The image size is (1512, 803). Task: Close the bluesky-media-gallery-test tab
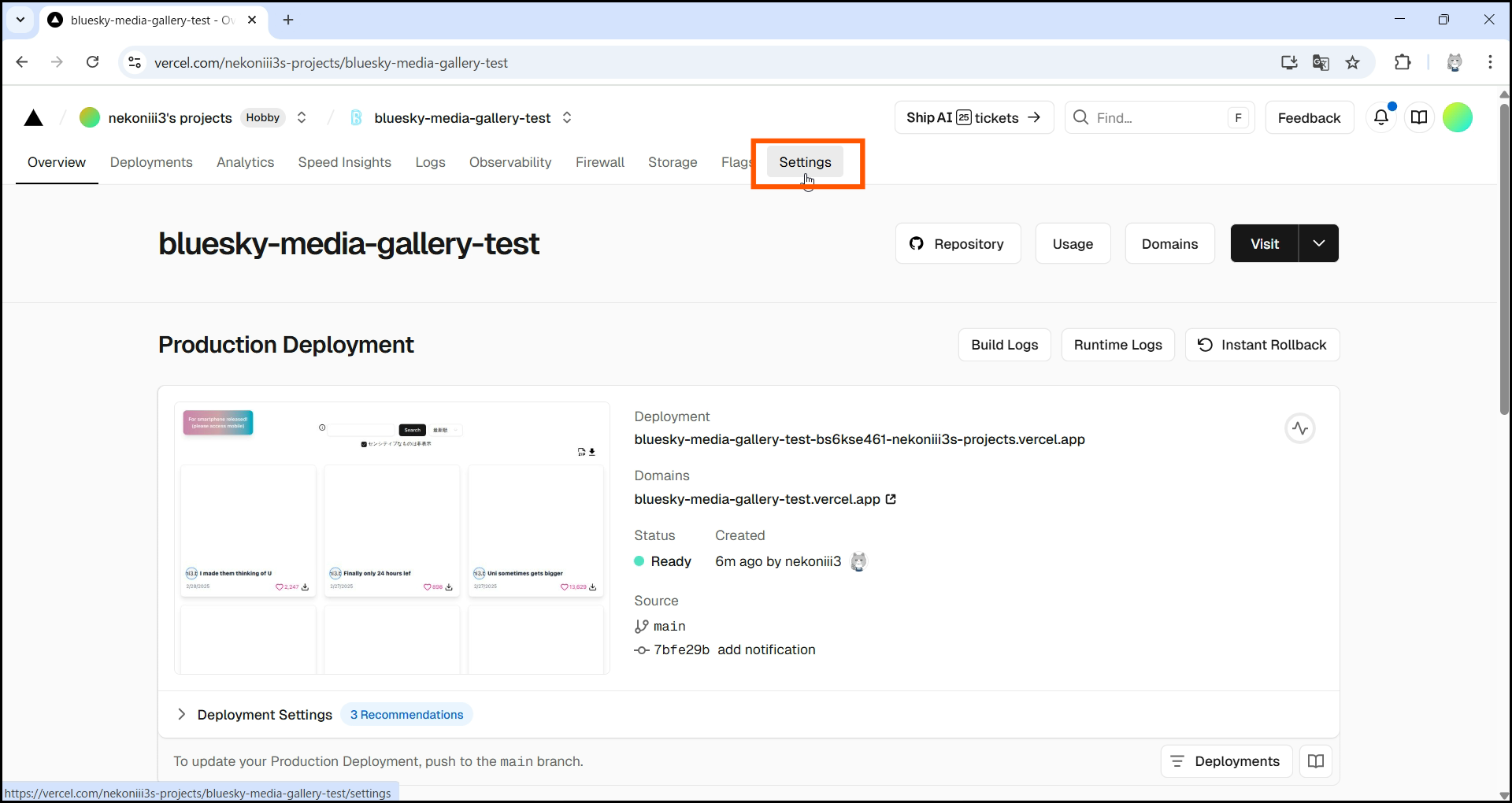pyautogui.click(x=252, y=20)
